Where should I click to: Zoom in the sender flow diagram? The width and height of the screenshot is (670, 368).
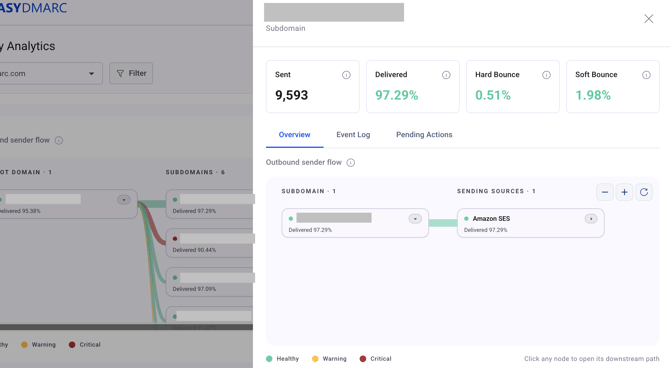click(624, 192)
